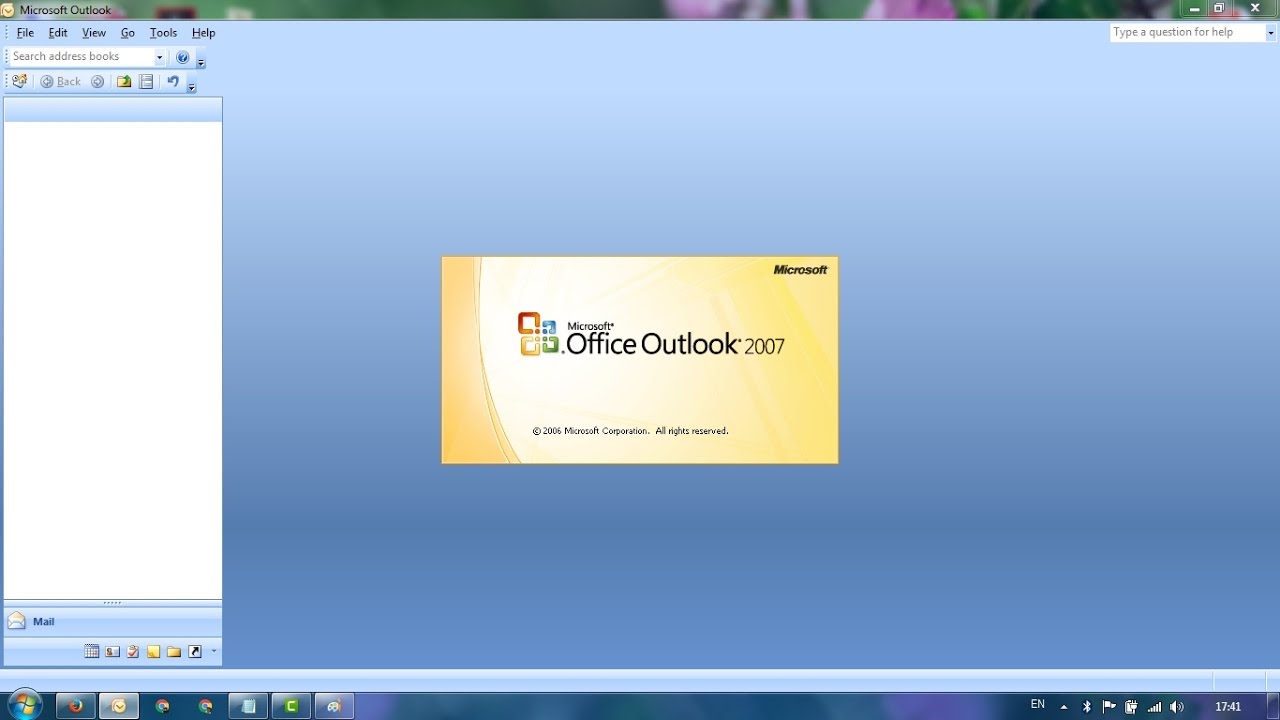Show hidden tray icons arrow
This screenshot has height=720, width=1280.
pos(1064,707)
